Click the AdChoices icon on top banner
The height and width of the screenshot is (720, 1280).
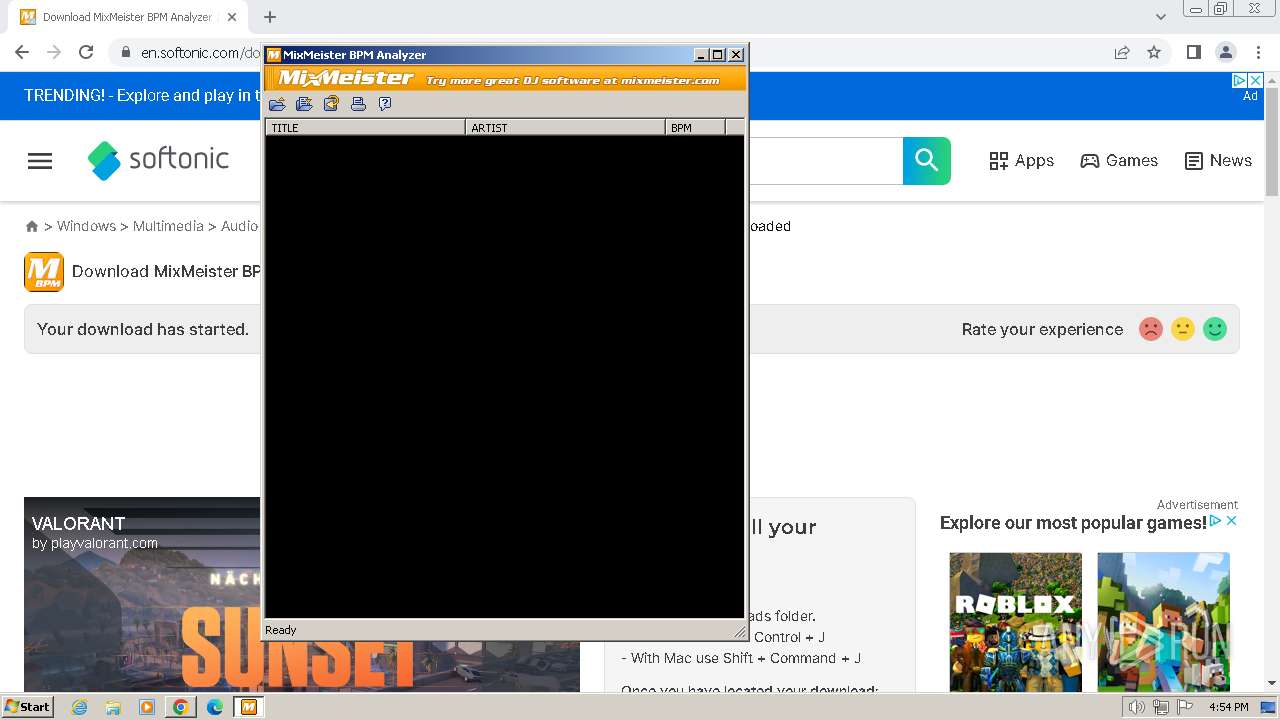click(1239, 80)
